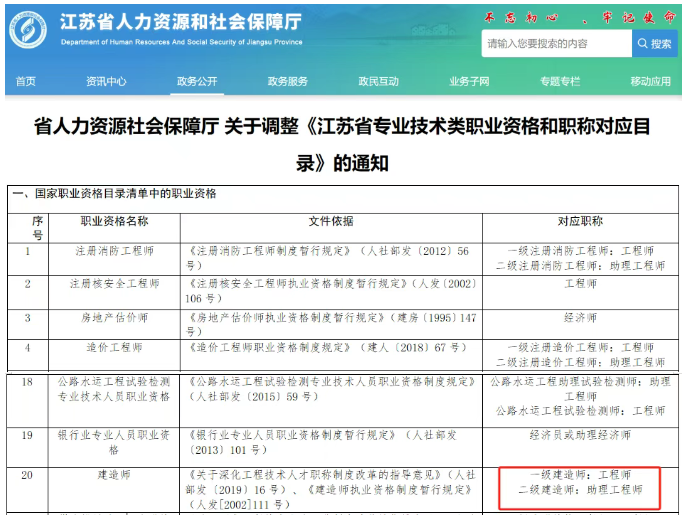Click the notice headline about 职业资格和职称对应目录

coord(342,145)
